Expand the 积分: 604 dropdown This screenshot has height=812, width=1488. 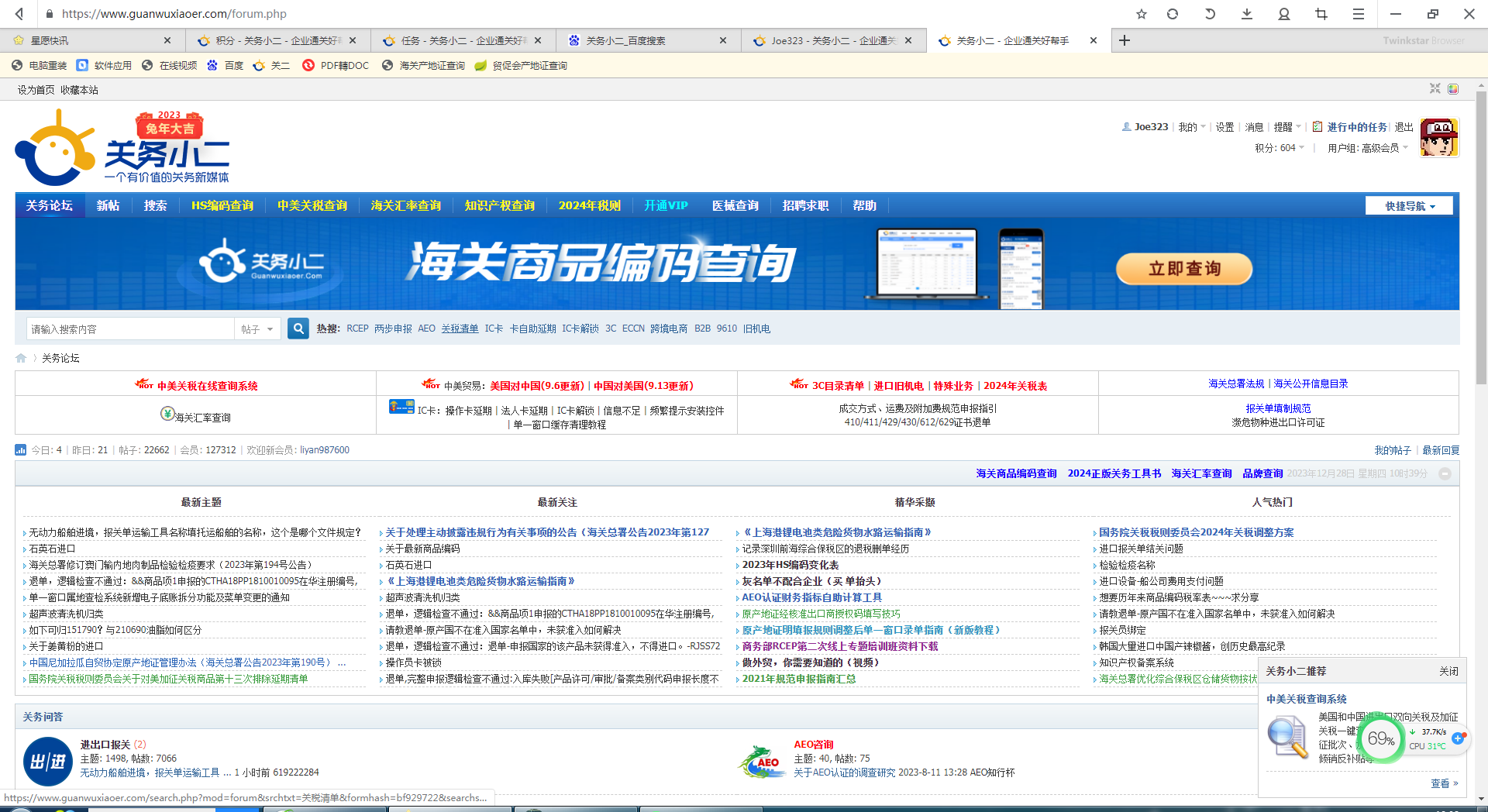pyautogui.click(x=1280, y=148)
